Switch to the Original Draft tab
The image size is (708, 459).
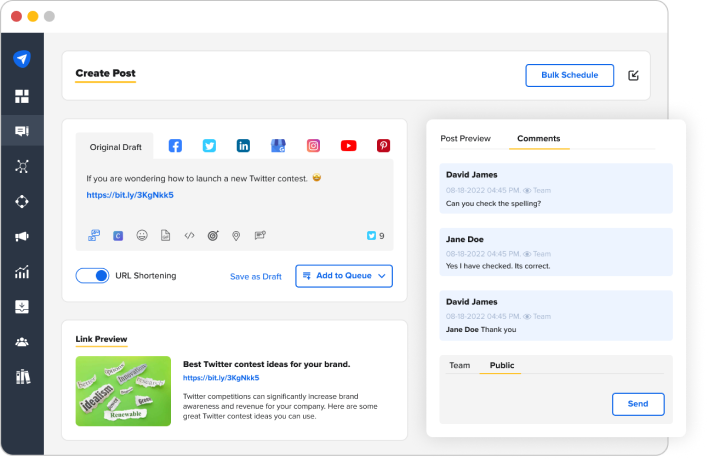tap(115, 147)
